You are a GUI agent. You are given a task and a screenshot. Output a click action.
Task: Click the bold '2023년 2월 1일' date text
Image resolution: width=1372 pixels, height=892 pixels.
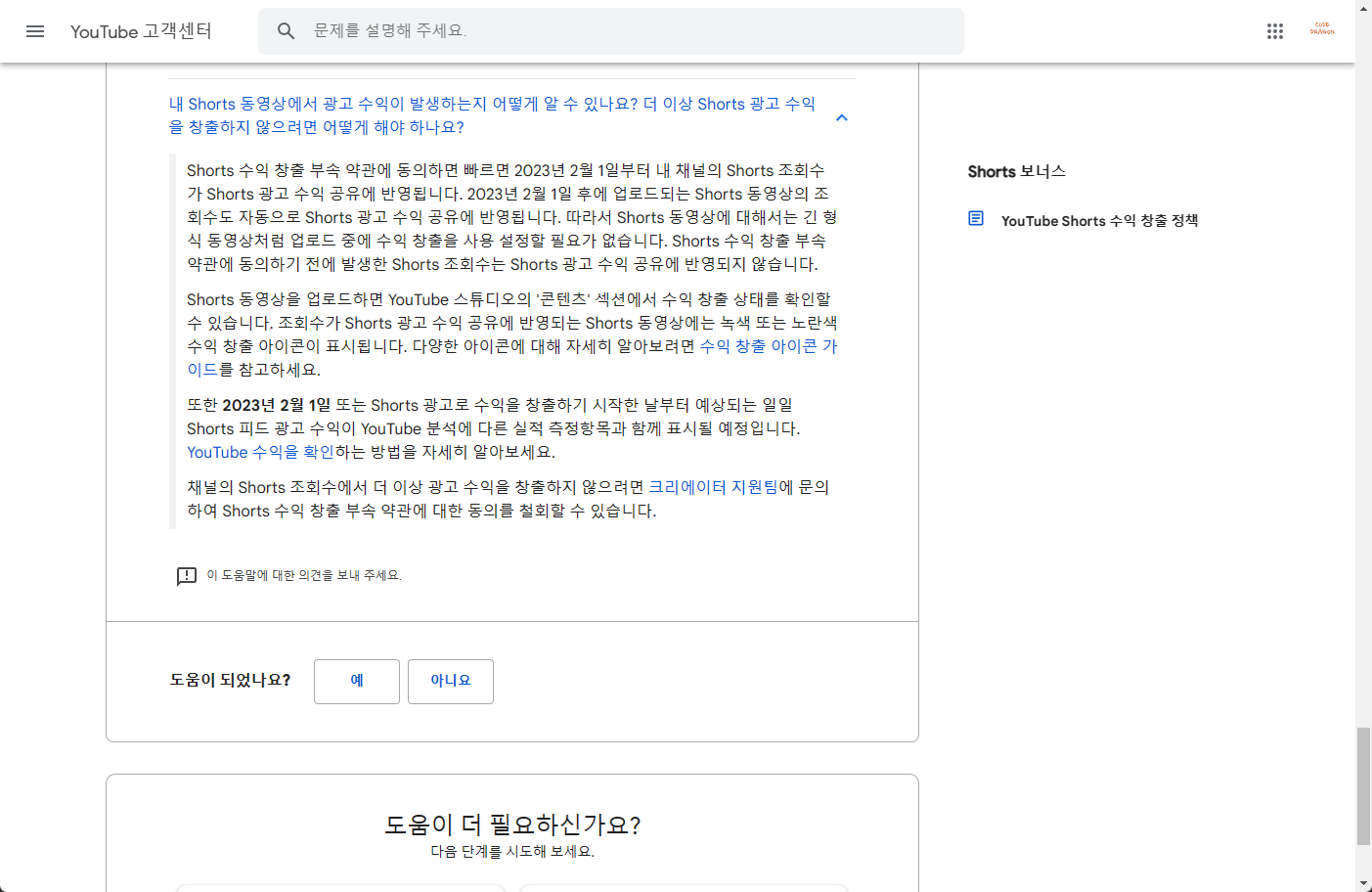277,405
